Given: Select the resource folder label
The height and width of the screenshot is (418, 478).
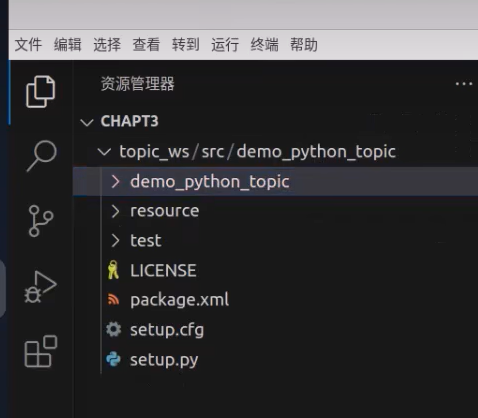Looking at the screenshot, I should [165, 211].
